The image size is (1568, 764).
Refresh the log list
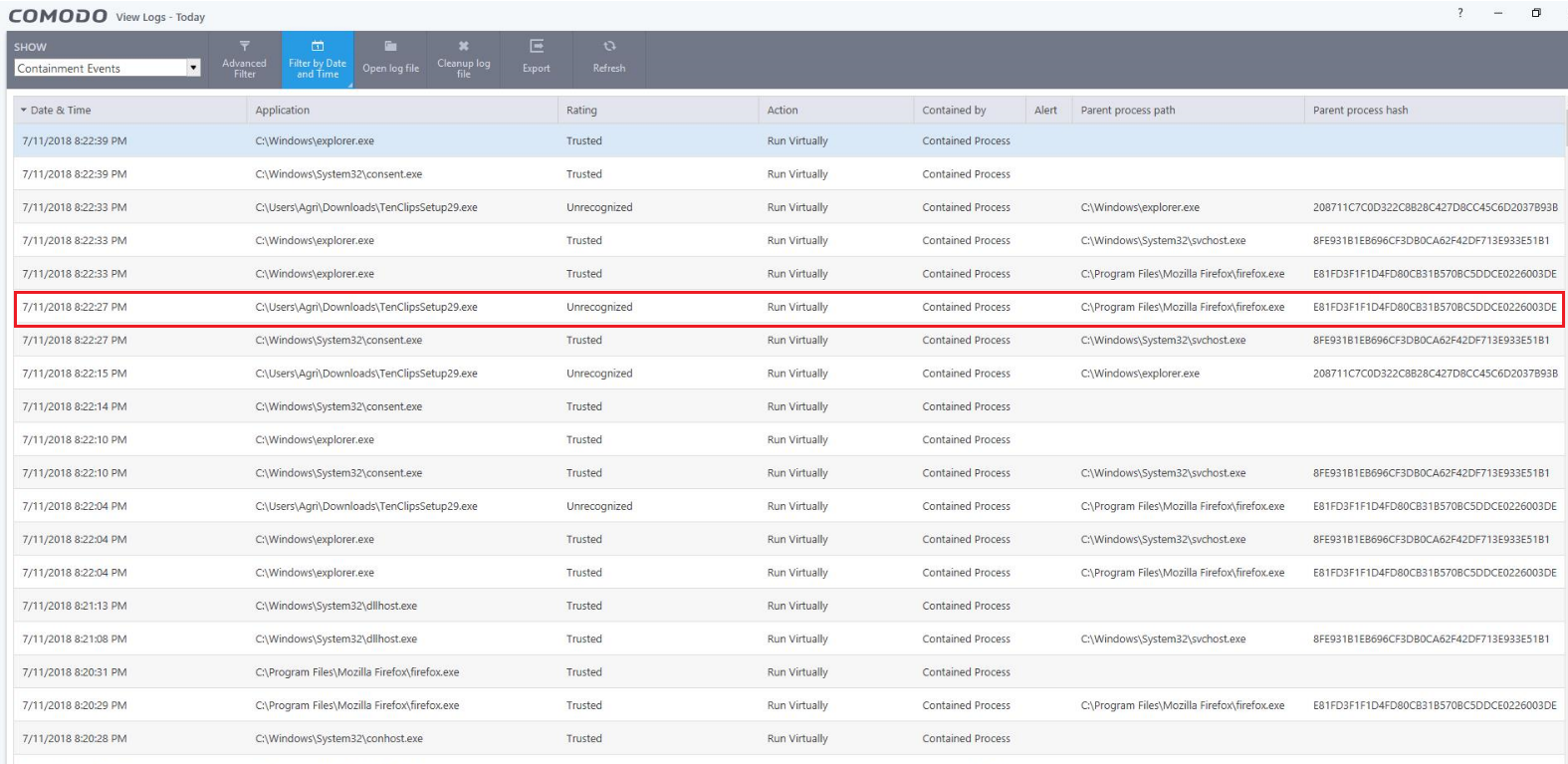(x=608, y=60)
